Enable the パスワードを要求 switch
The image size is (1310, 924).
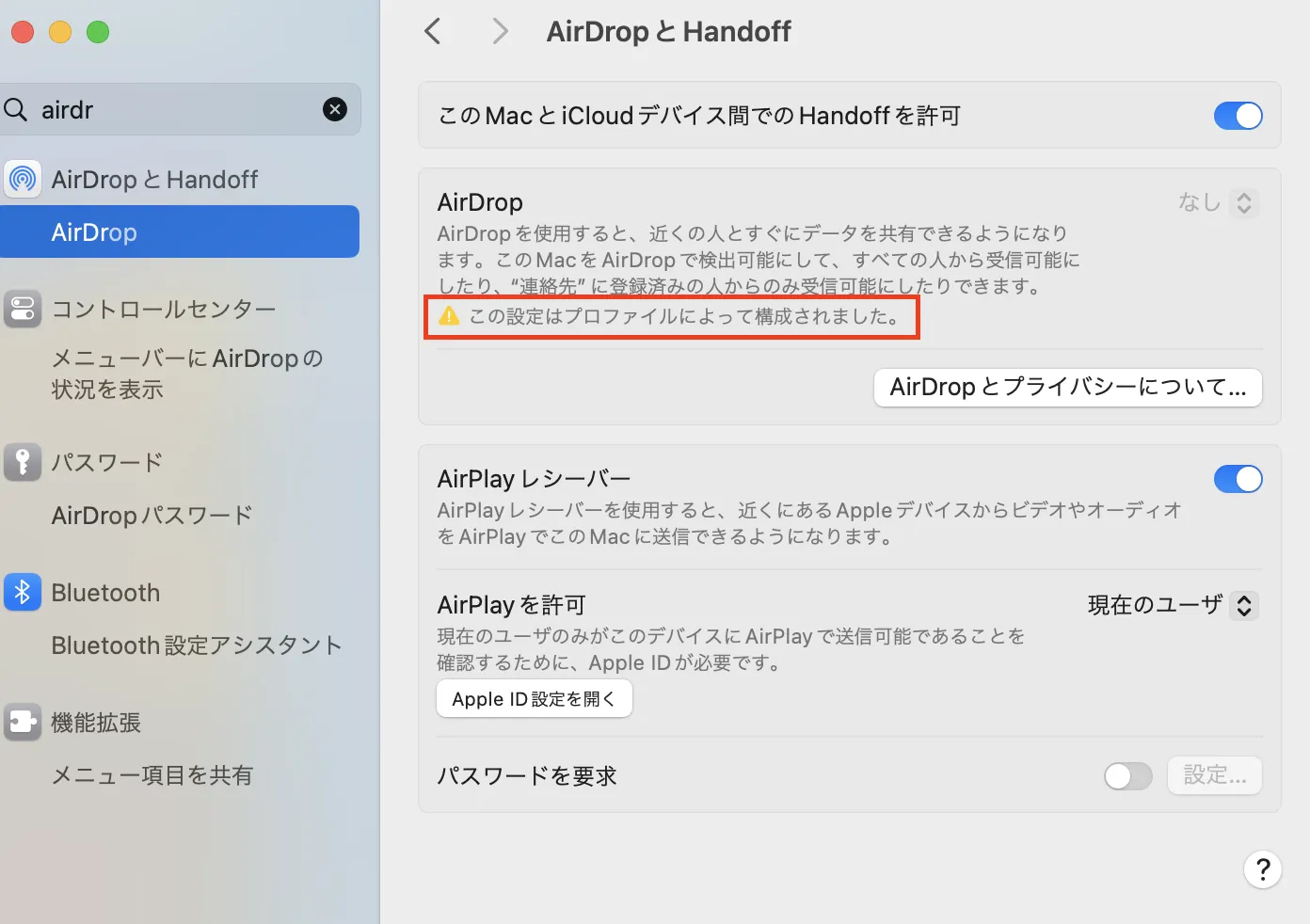[1128, 776]
